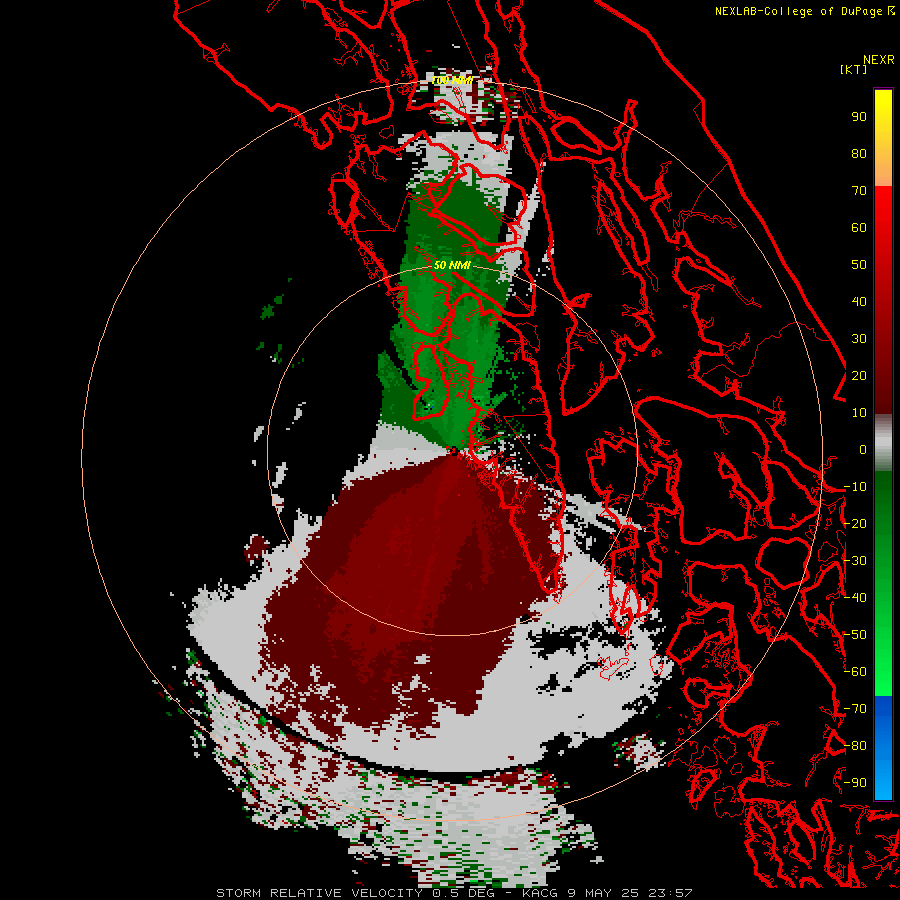This screenshot has height=900, width=900.
Task: Click the 30 value on velocity scale
Action: coord(859,339)
